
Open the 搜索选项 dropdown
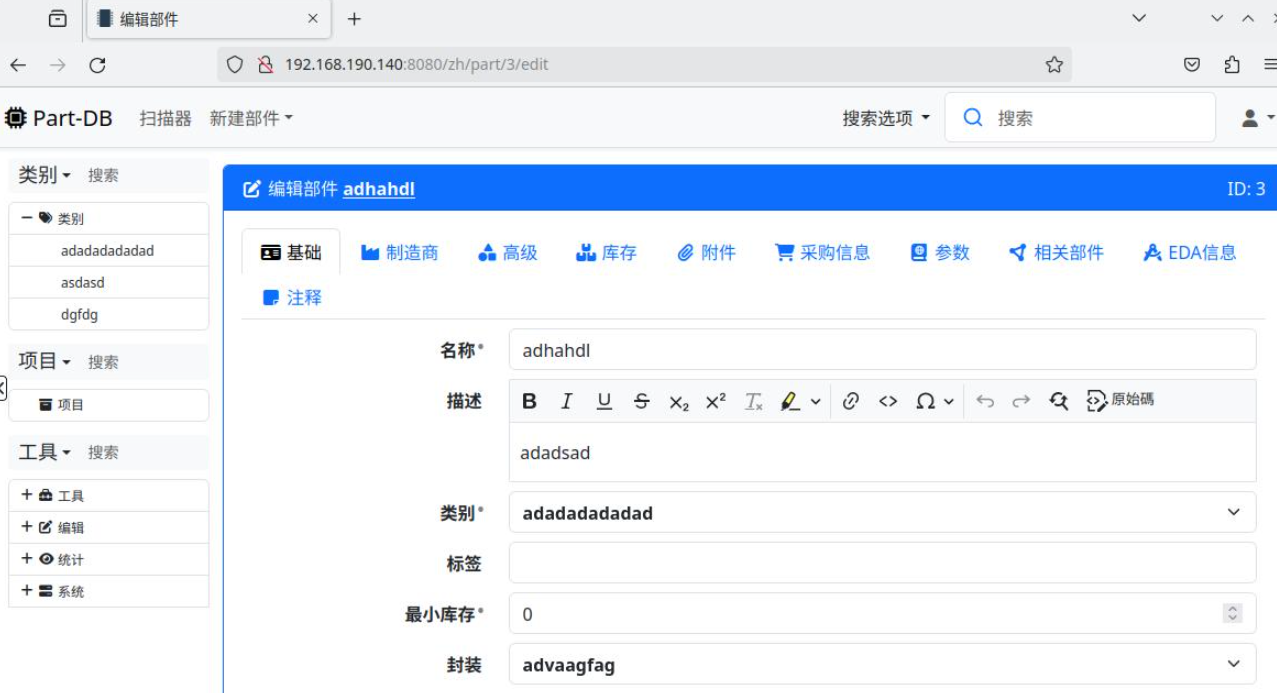pyautogui.click(x=886, y=118)
